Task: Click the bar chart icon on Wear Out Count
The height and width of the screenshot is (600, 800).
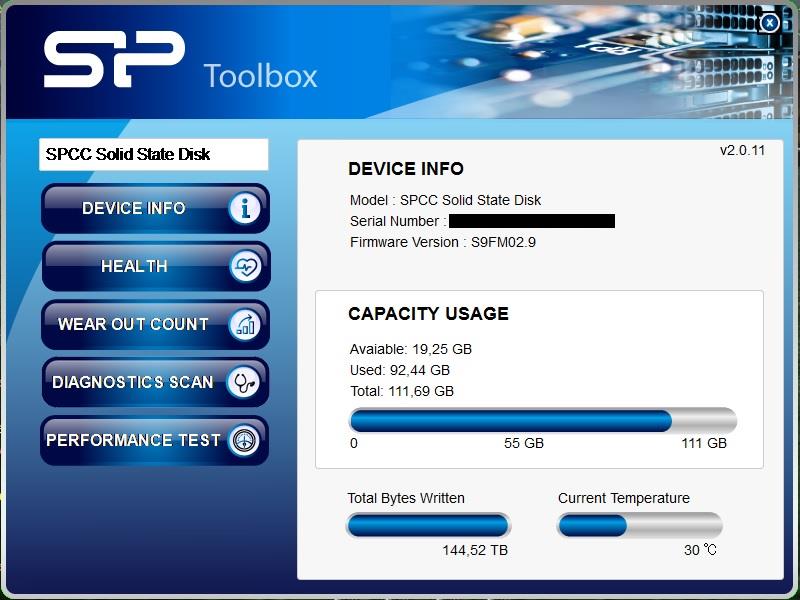Action: (x=245, y=324)
